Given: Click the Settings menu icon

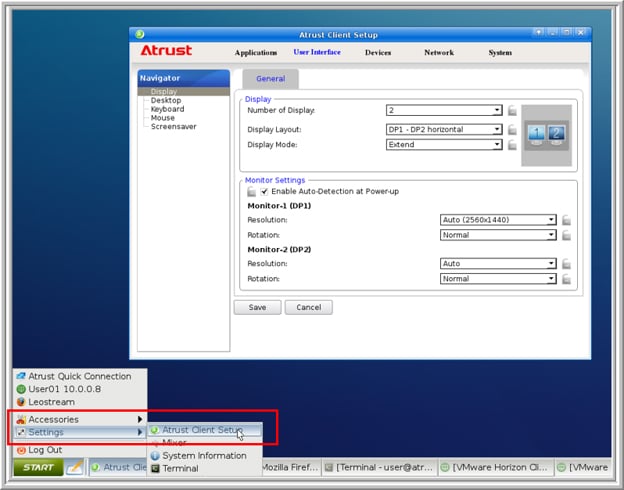Looking at the screenshot, I should 21,432.
